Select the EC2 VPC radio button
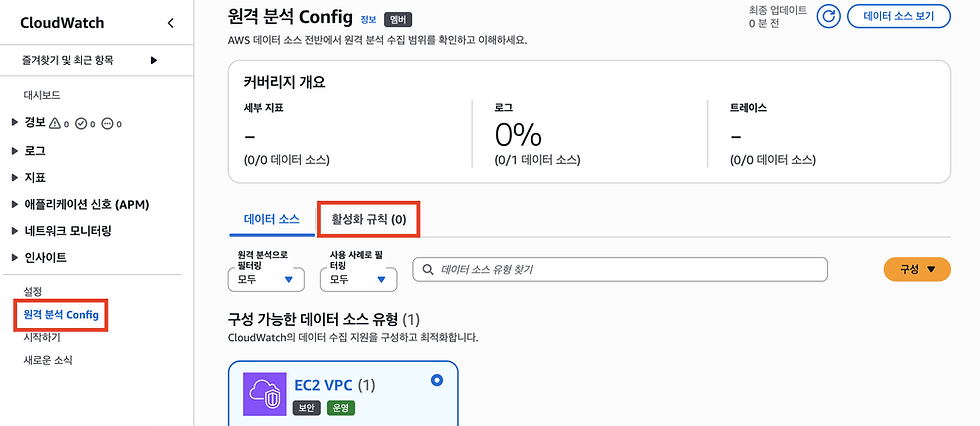The height and width of the screenshot is (426, 980). click(437, 380)
